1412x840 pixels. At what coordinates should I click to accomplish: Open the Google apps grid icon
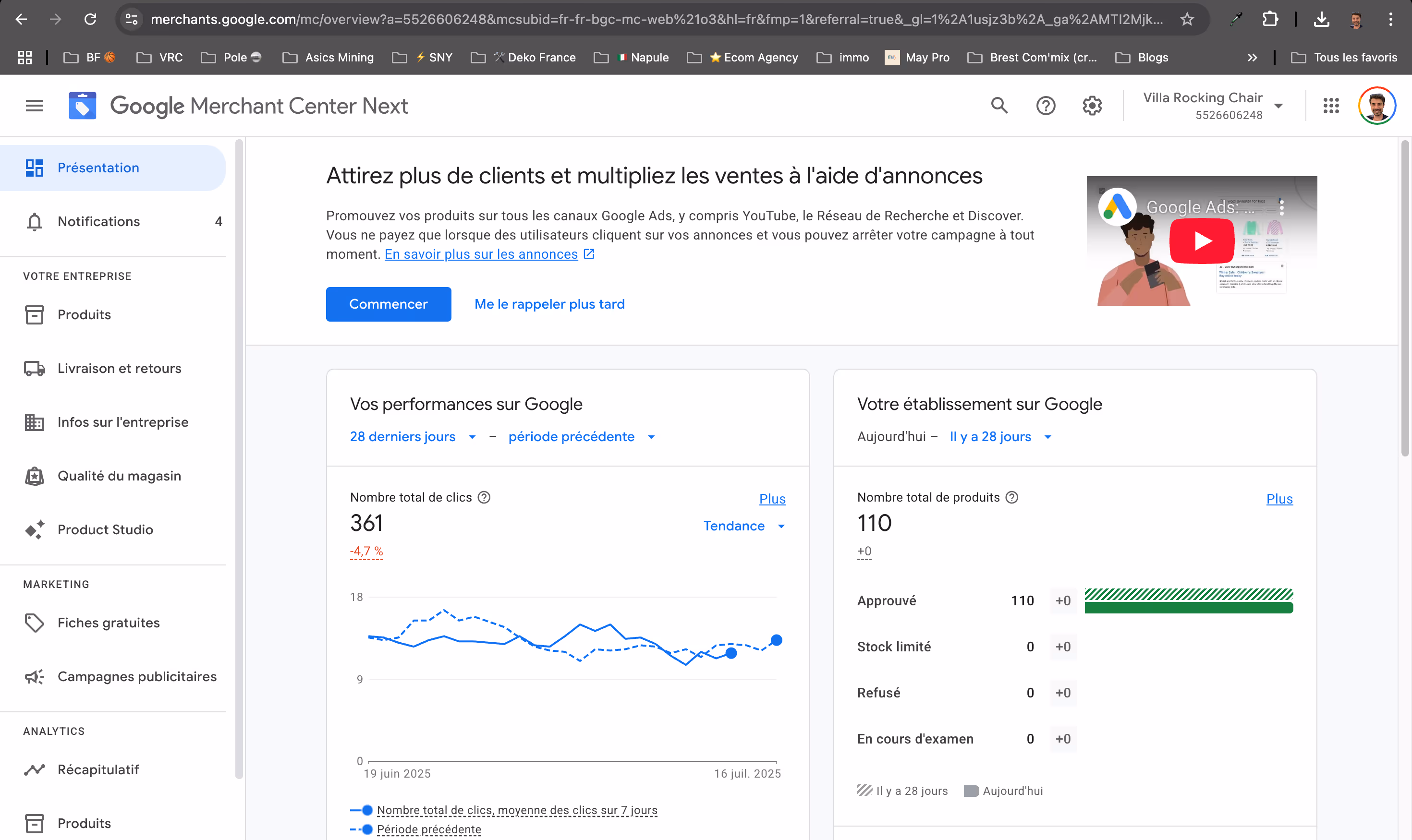click(x=1331, y=106)
